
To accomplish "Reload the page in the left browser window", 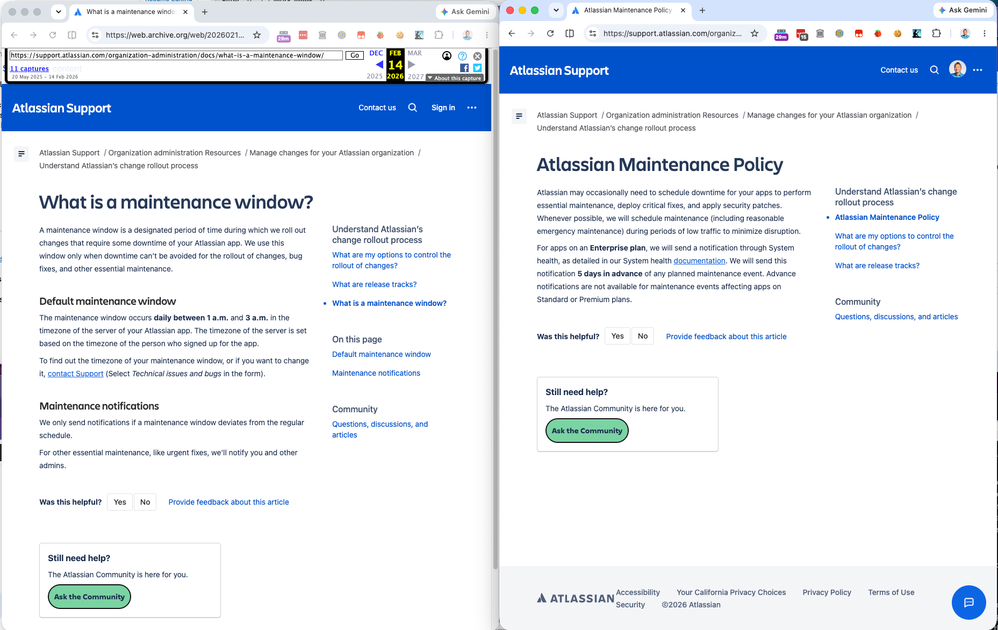I will click(53, 35).
